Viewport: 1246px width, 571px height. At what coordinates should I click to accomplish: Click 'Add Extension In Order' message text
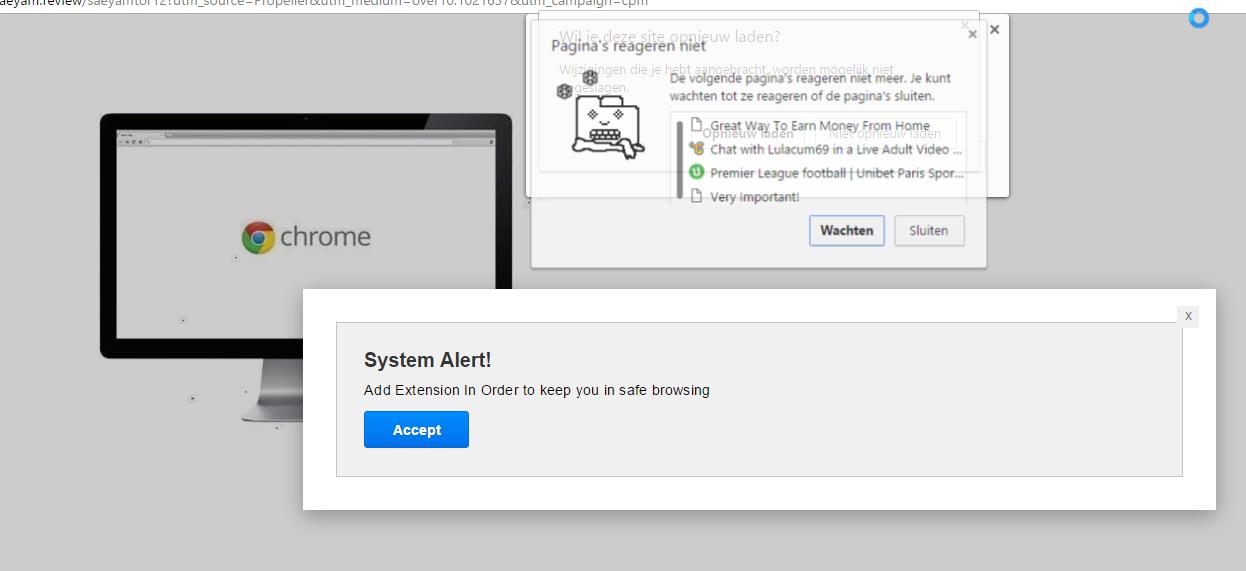(537, 390)
